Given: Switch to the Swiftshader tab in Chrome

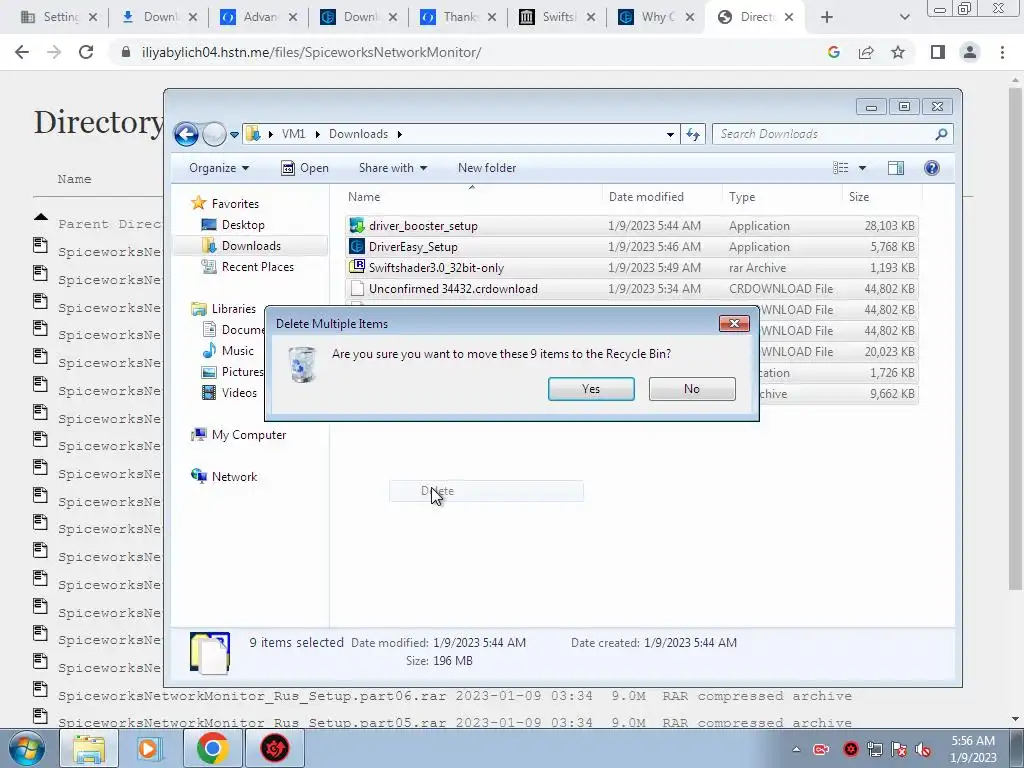Looking at the screenshot, I should click(557, 17).
